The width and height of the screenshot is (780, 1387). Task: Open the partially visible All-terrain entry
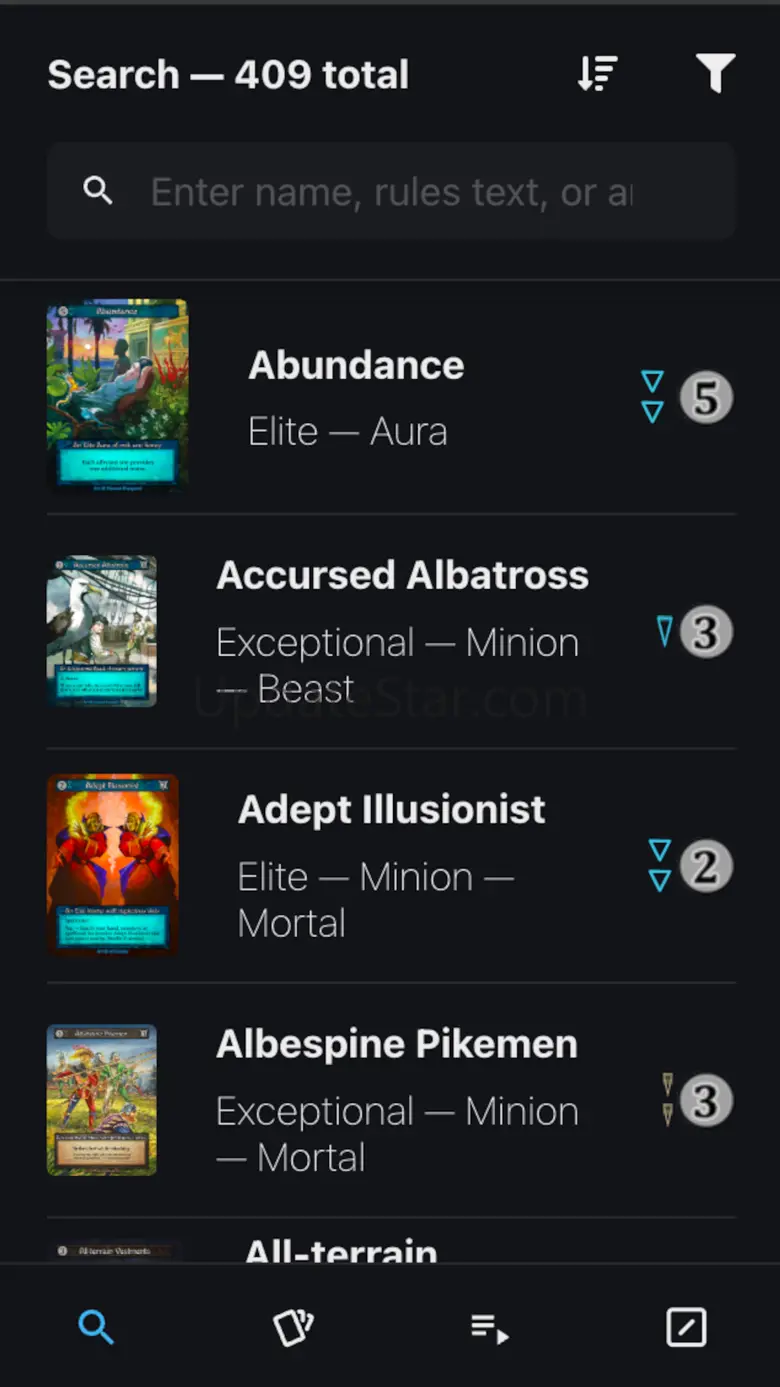(x=340, y=1250)
